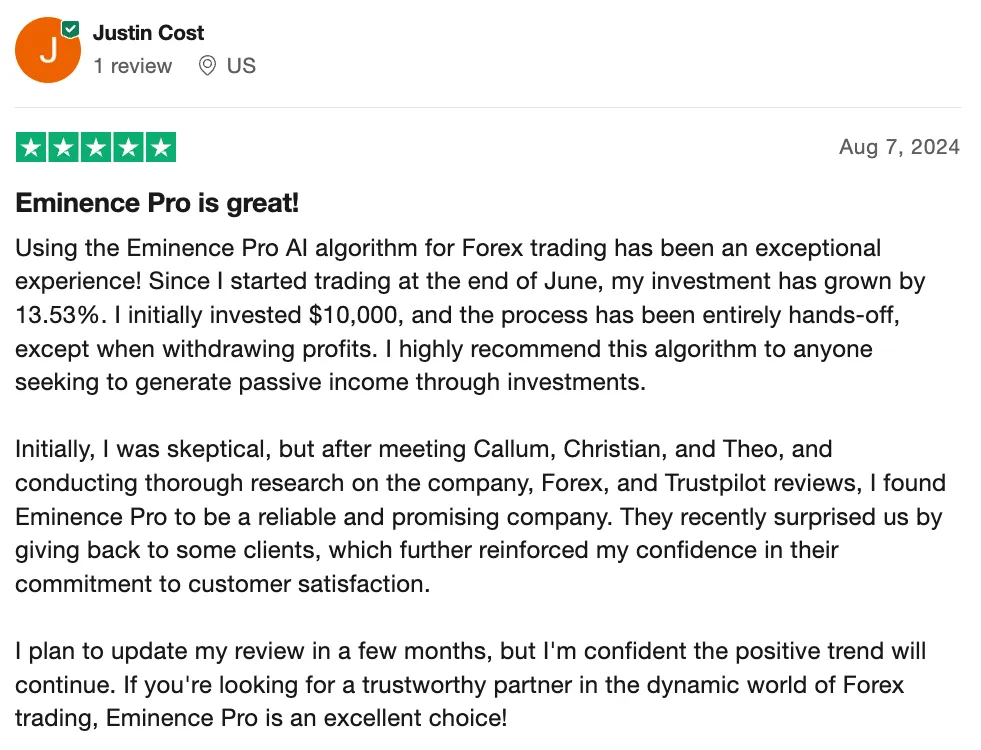Click the '1 review' count text
Image resolution: width=981 pixels, height=750 pixels.
click(x=133, y=66)
